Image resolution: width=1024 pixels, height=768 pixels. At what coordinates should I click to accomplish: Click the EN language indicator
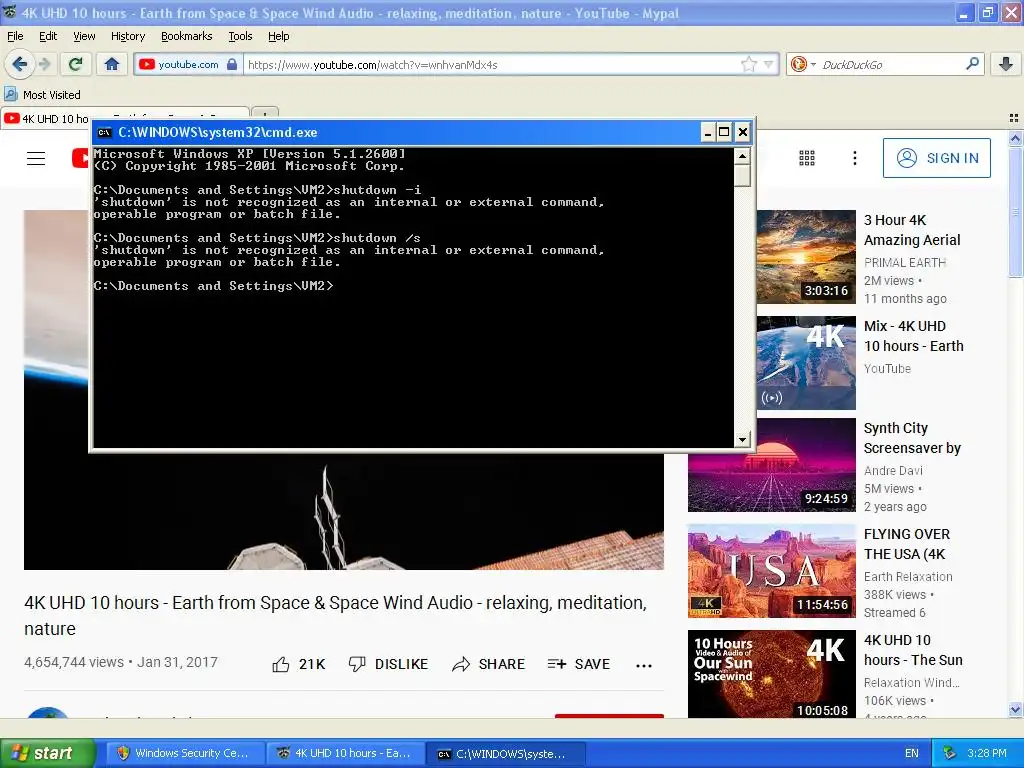coord(912,753)
